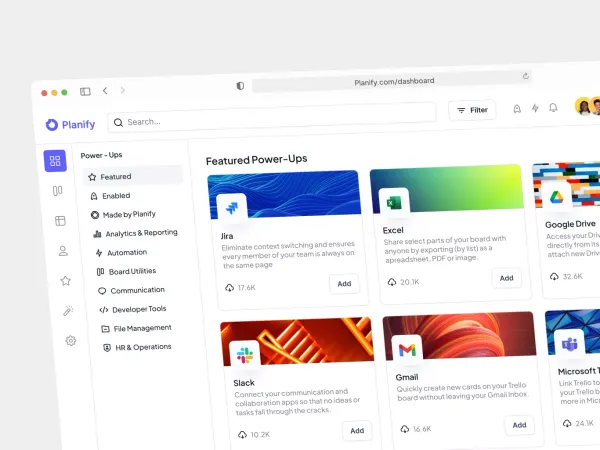The image size is (600, 450).
Task: Click the download cloud icon on Gmail card
Action: click(405, 429)
